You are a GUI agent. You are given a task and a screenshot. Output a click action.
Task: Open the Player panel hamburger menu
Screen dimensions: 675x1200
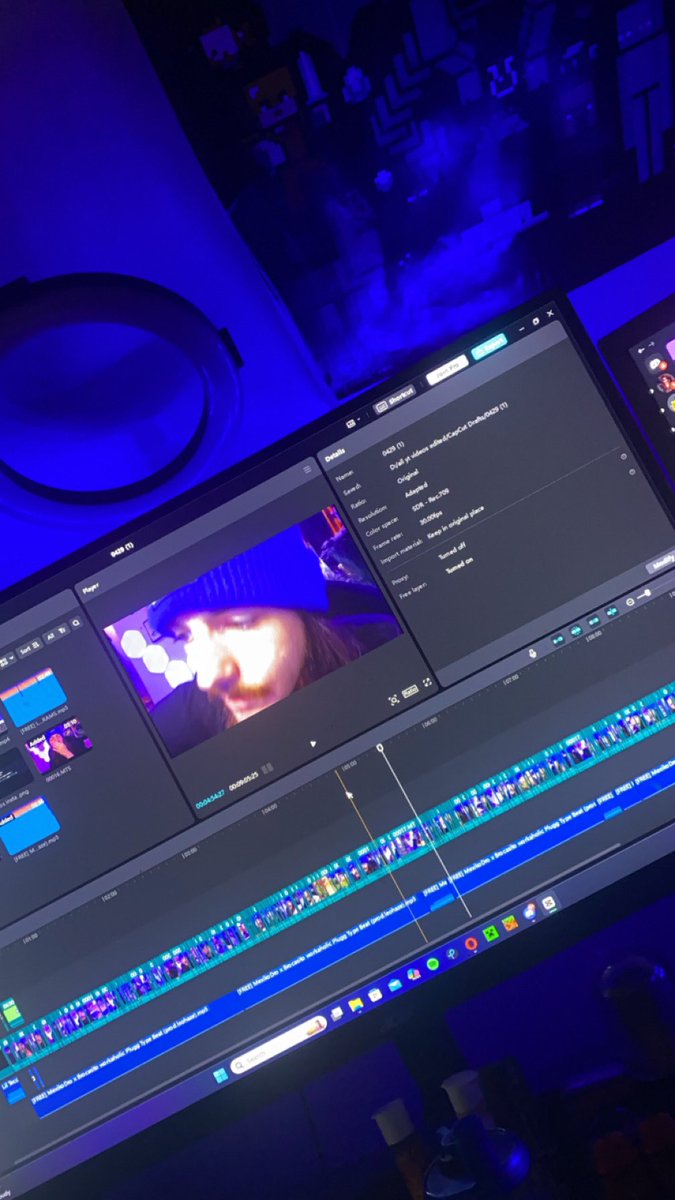pos(308,468)
